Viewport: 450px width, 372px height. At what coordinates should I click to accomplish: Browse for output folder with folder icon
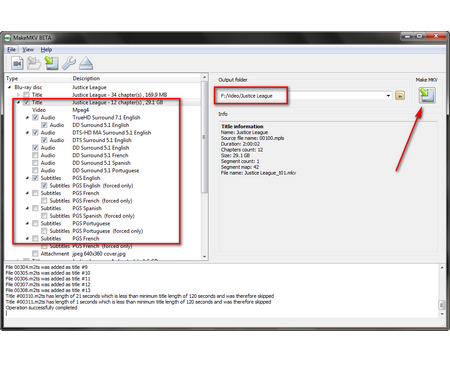click(x=400, y=96)
